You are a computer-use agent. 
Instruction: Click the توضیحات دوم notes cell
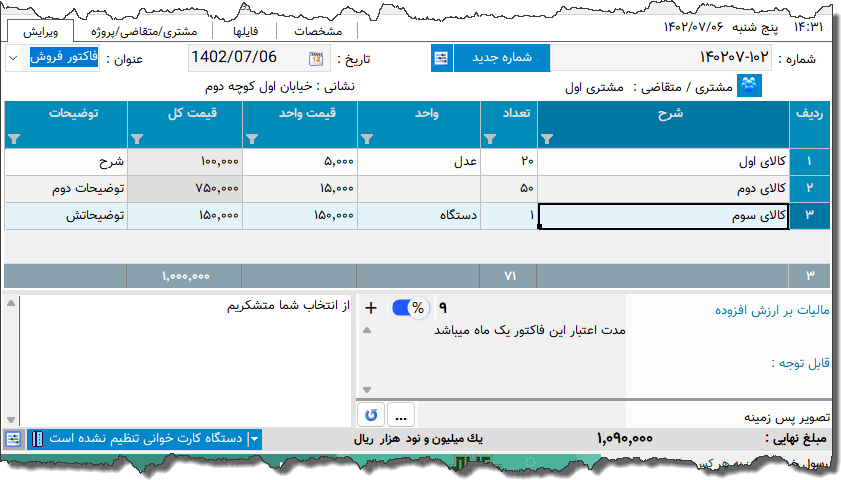[x=66, y=188]
